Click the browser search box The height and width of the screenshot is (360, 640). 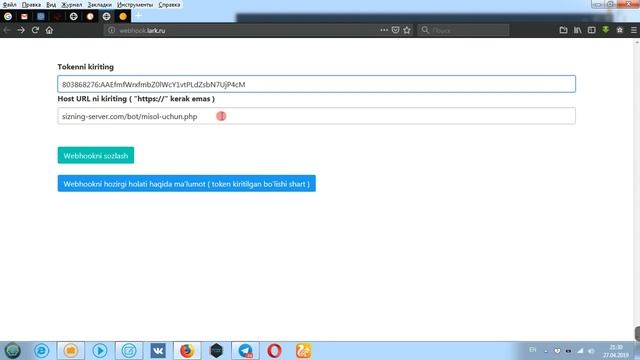coord(463,30)
